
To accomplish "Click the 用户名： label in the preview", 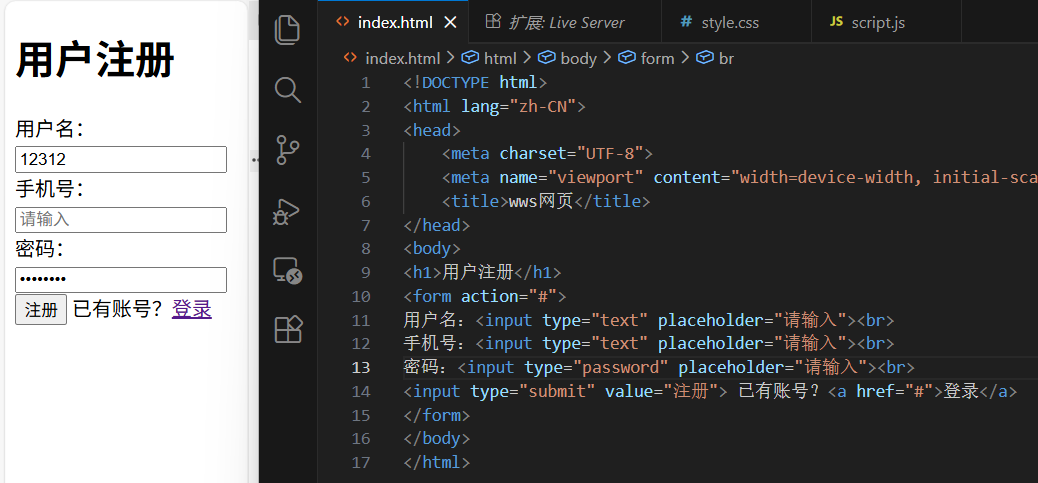I will (x=50, y=128).
